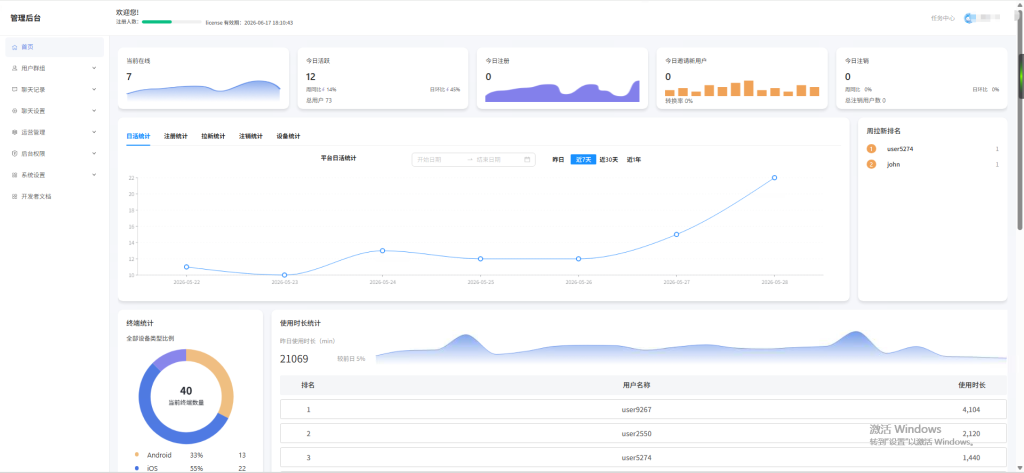This screenshot has width=1024, height=473.
Task: Click the 用户名称 column header
Action: coord(636,385)
